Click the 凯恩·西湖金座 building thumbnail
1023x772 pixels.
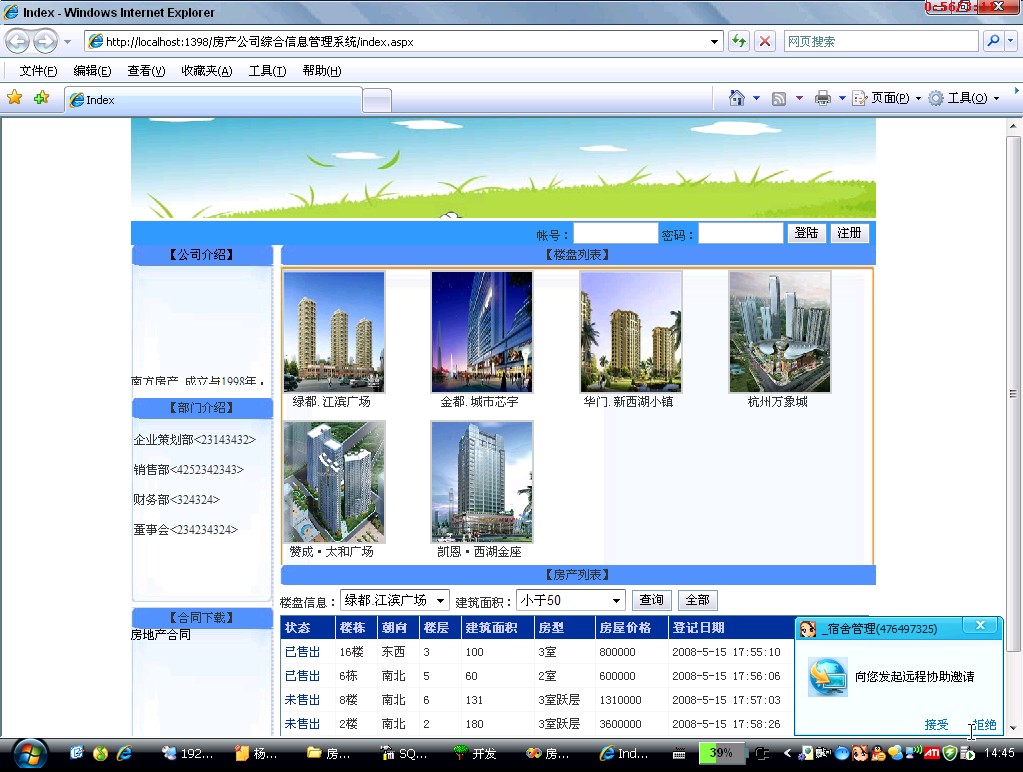[x=482, y=482]
